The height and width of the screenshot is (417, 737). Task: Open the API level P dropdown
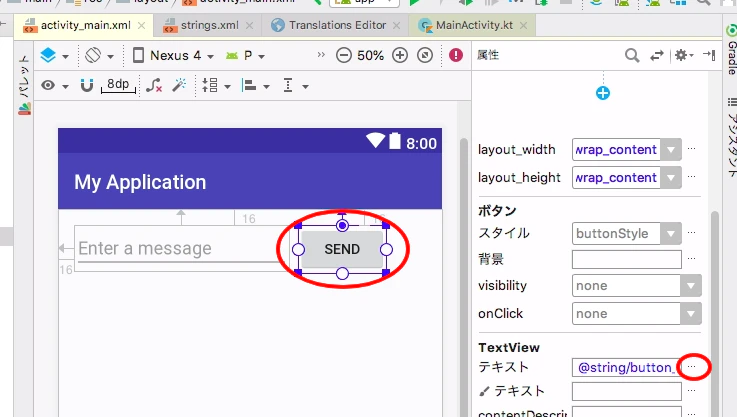coord(245,55)
